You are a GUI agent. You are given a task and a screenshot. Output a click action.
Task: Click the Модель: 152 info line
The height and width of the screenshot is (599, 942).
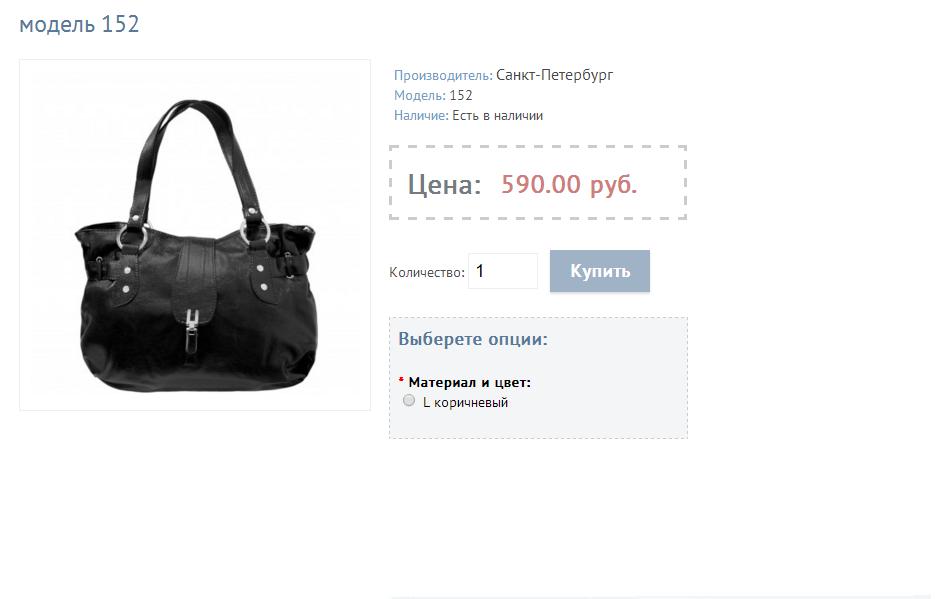[433, 96]
